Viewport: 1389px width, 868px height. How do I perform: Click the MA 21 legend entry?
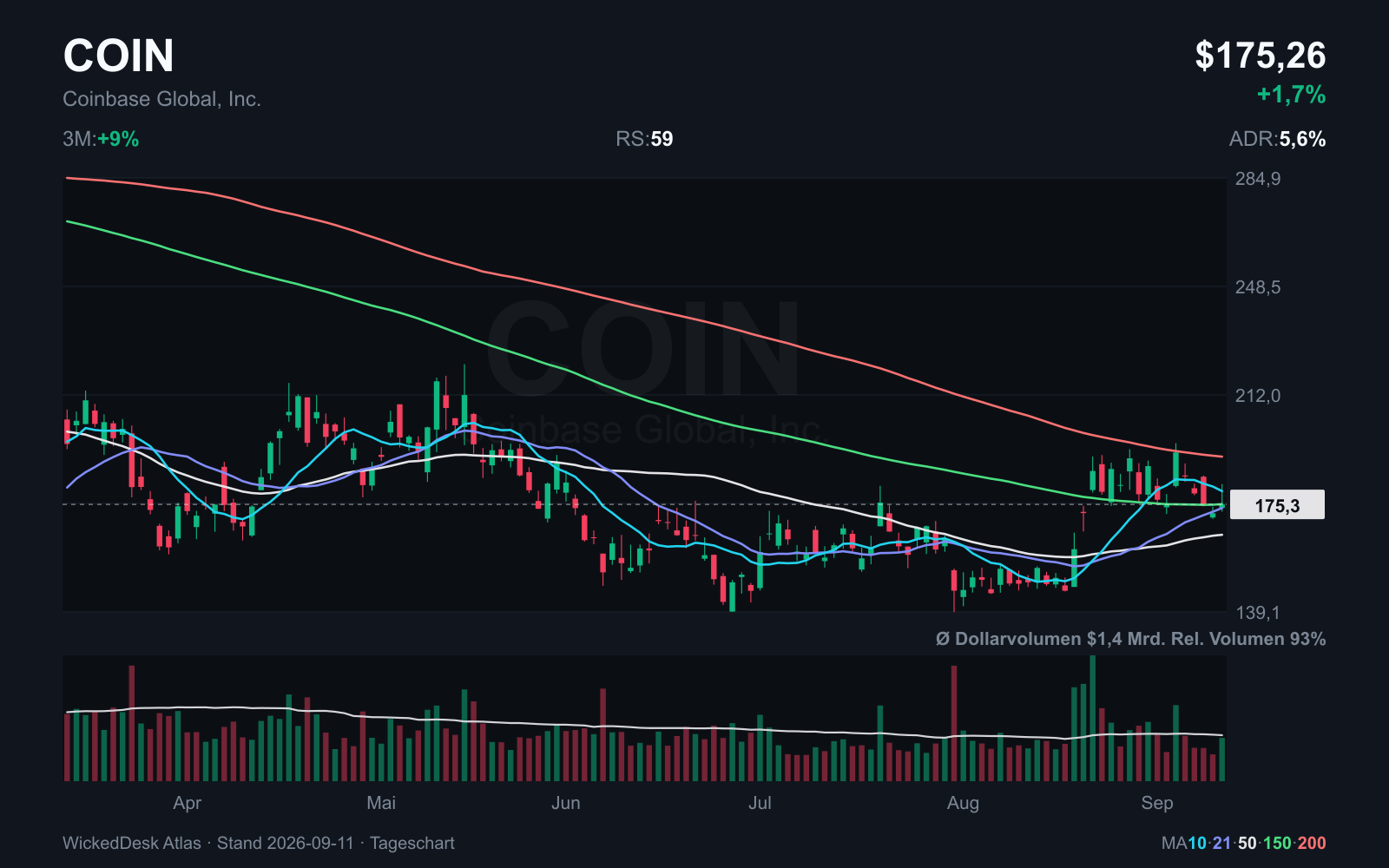tap(1221, 843)
